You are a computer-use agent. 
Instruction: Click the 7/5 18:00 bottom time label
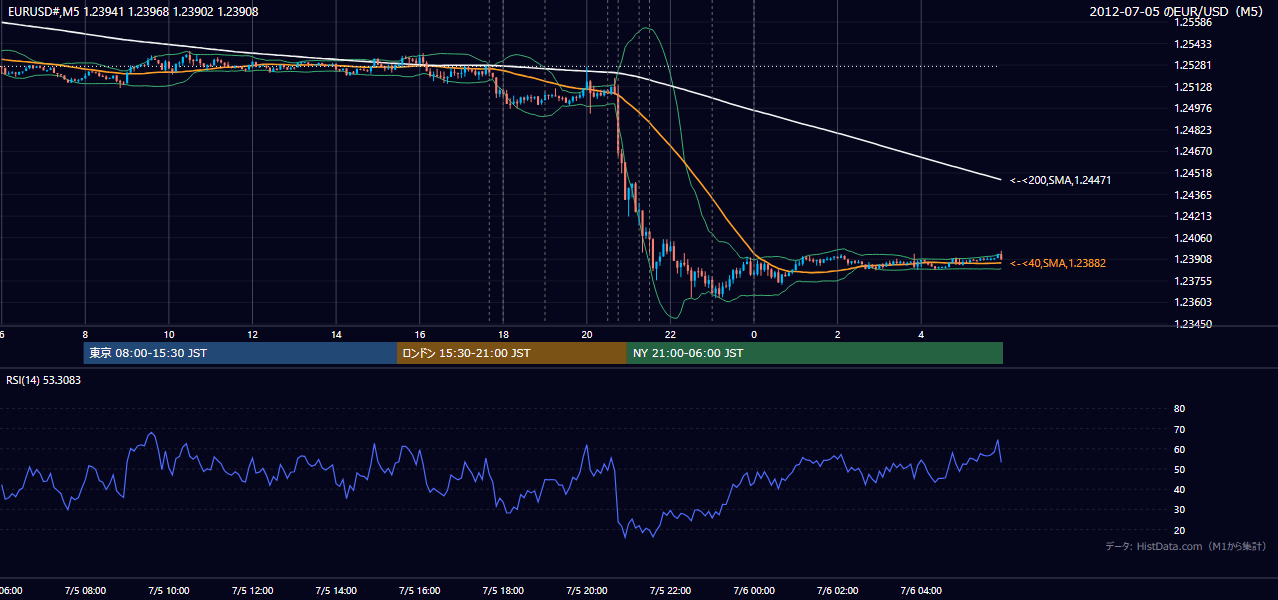pos(503,591)
